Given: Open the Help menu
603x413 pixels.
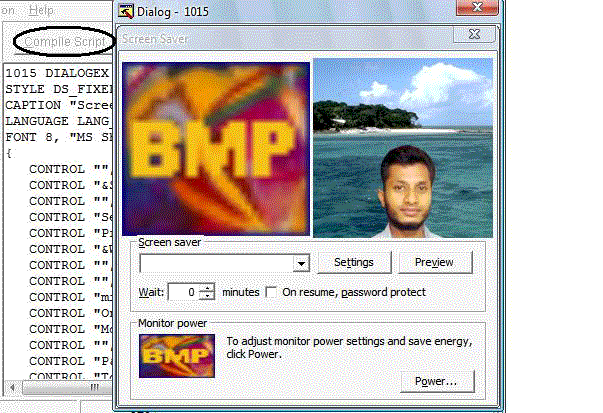Looking at the screenshot, I should click(x=41, y=10).
